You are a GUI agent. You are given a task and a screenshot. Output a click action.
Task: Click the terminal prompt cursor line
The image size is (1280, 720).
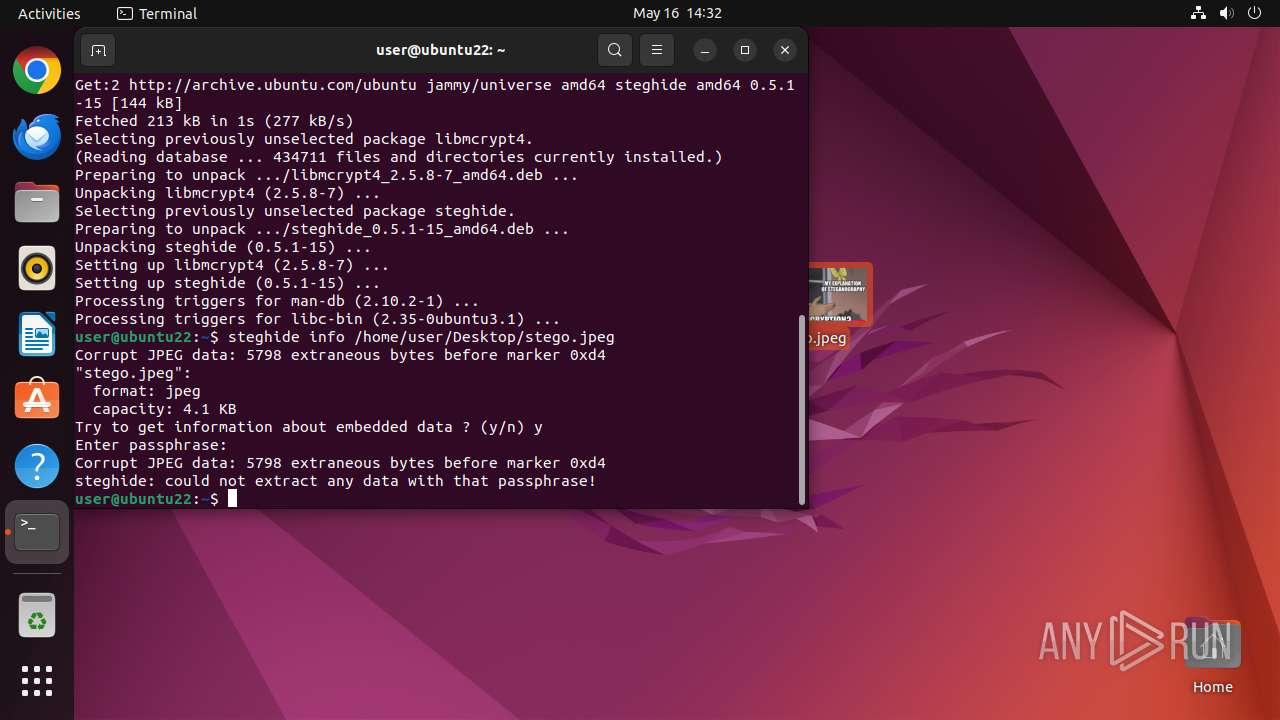coord(156,499)
